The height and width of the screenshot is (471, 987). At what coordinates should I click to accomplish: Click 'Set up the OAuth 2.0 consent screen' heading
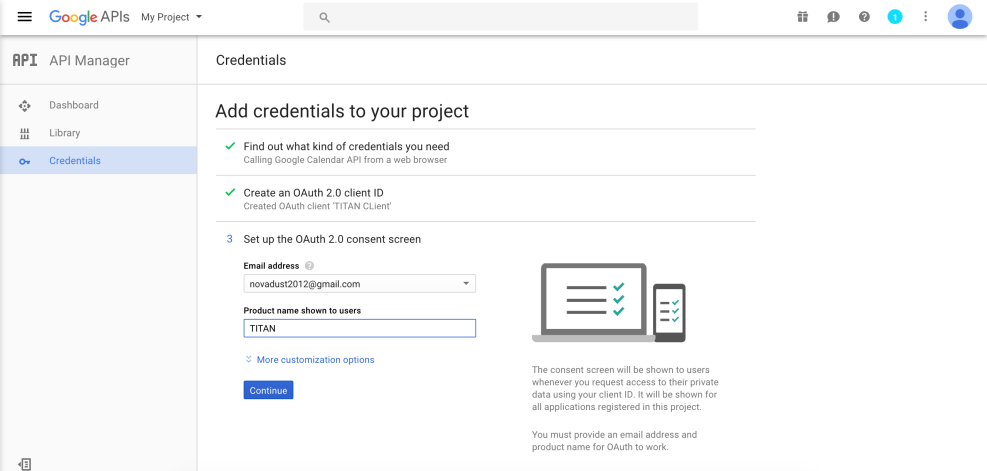click(x=332, y=239)
